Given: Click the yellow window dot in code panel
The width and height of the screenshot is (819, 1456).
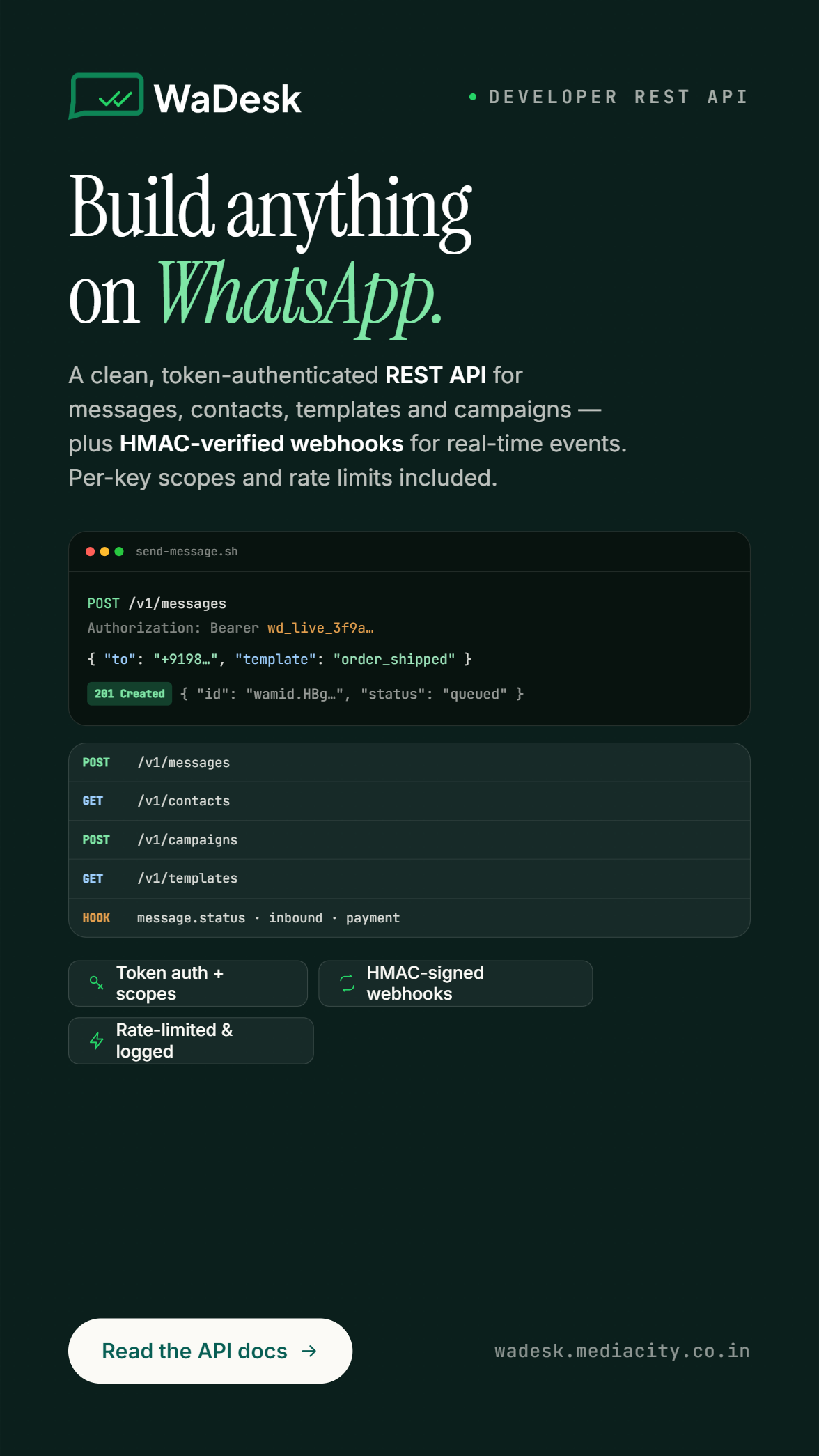Looking at the screenshot, I should [x=104, y=551].
